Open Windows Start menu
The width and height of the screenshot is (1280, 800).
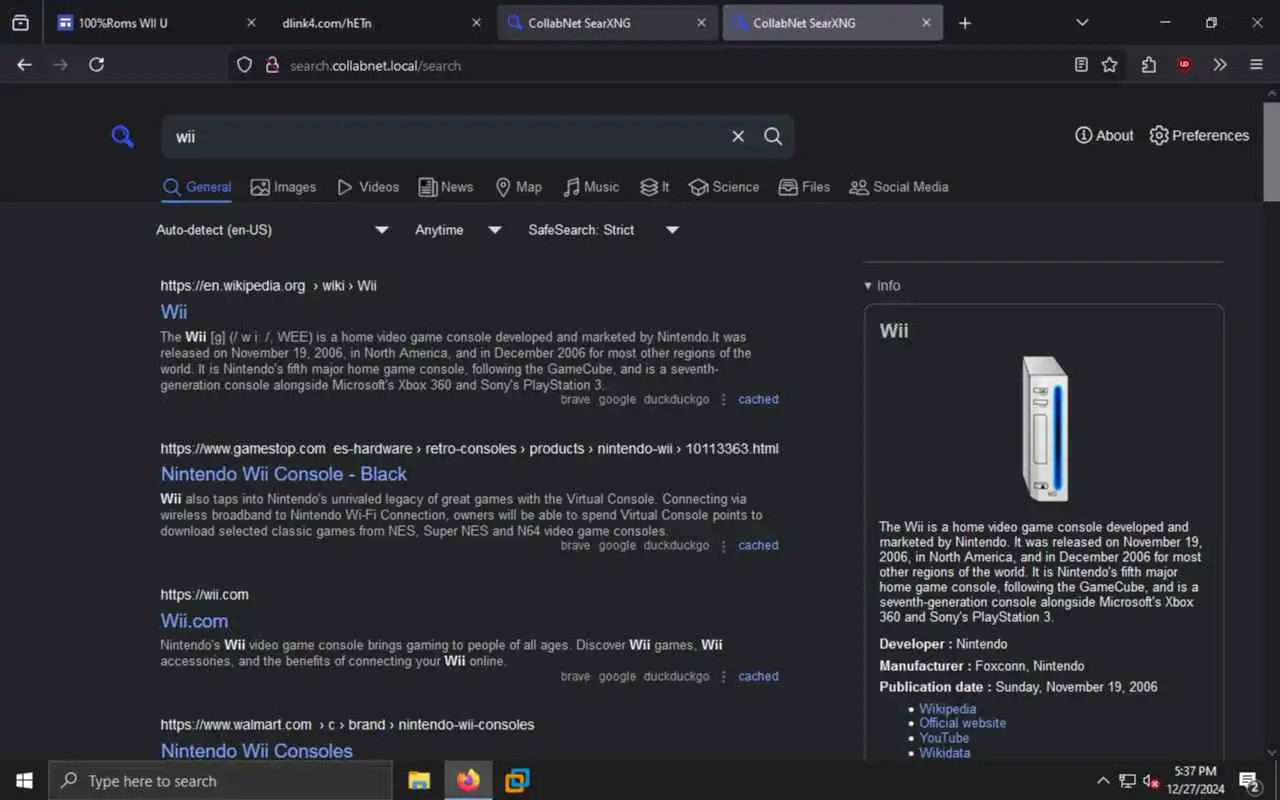(24, 781)
